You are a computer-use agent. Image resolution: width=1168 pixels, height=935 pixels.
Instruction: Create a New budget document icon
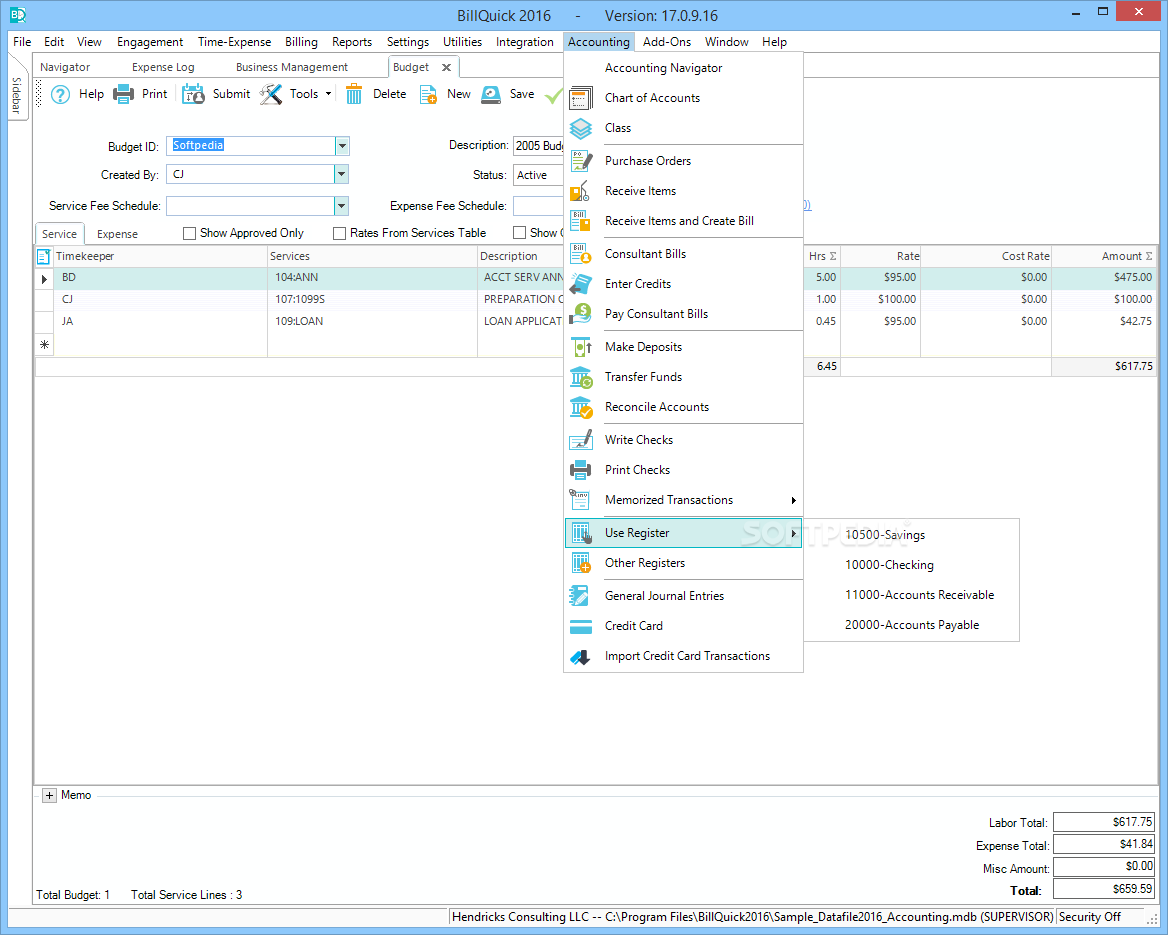[428, 95]
